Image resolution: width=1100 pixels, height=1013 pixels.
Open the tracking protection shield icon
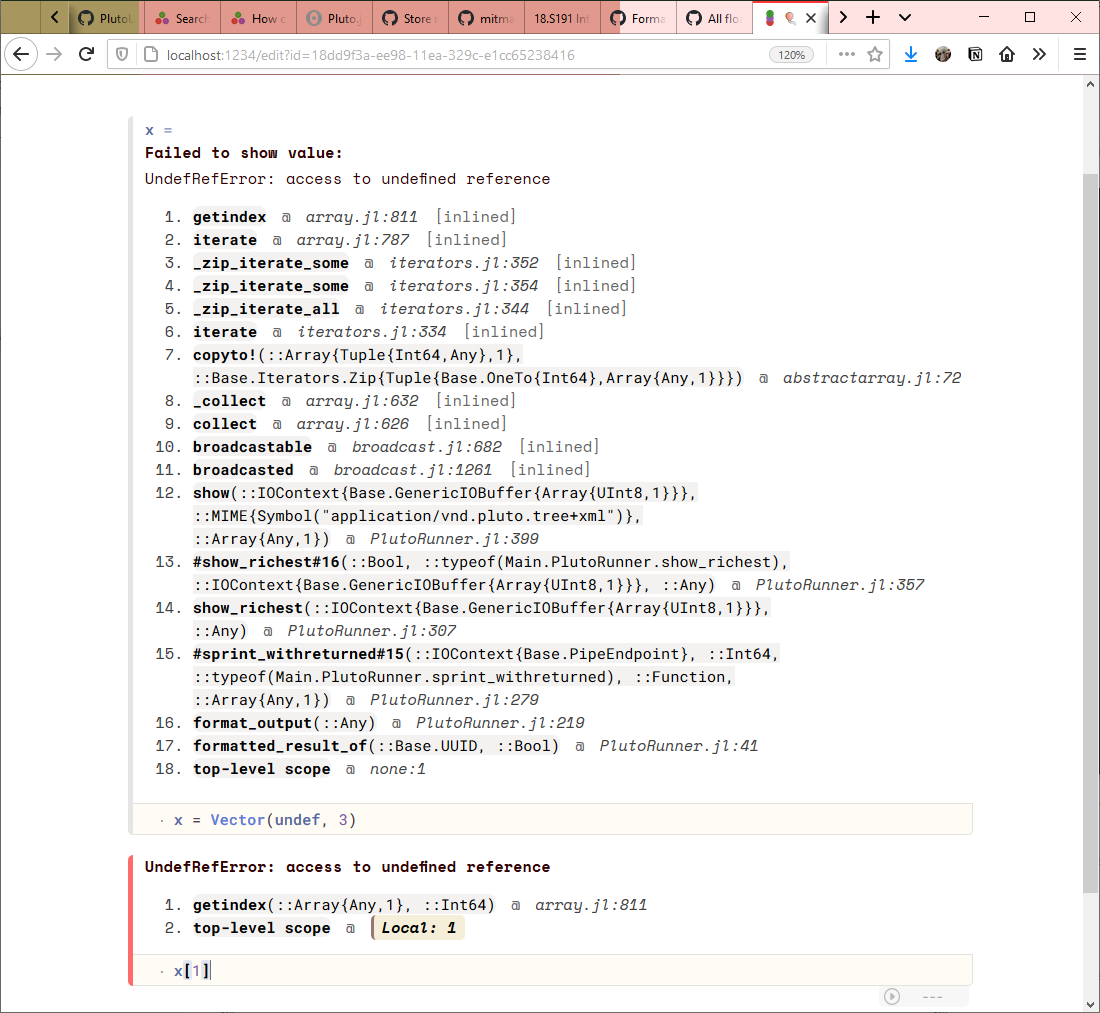coord(122,55)
